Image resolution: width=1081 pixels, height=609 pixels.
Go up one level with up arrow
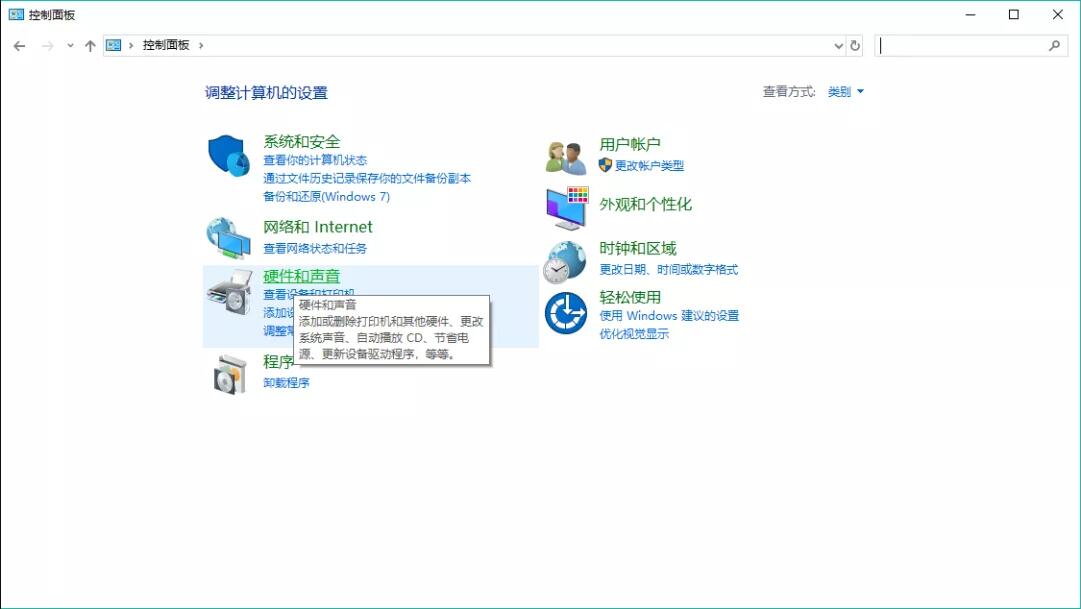[90, 46]
